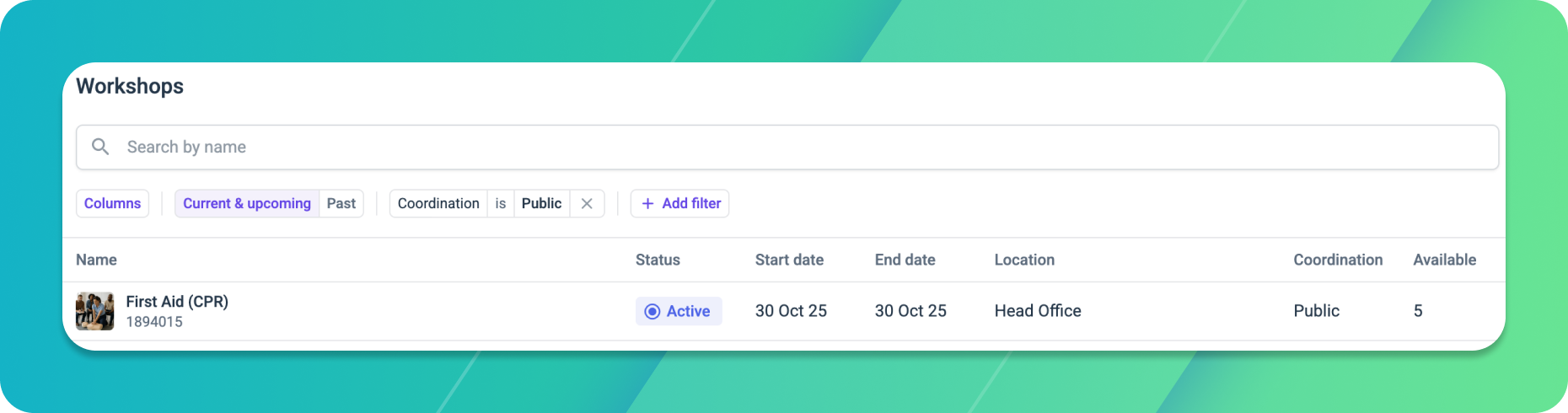
Task: Change the Coordination filter field
Action: pos(438,203)
